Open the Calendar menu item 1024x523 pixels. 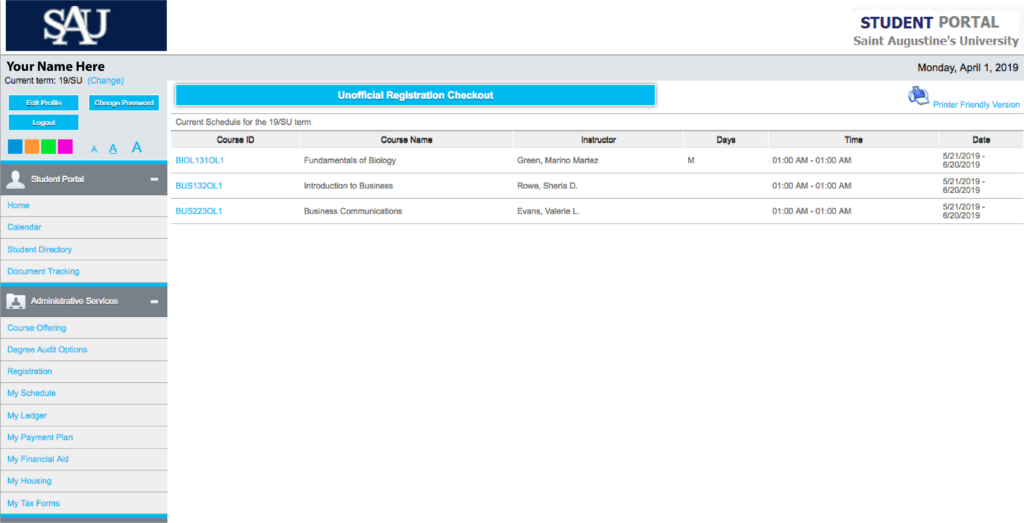point(84,227)
